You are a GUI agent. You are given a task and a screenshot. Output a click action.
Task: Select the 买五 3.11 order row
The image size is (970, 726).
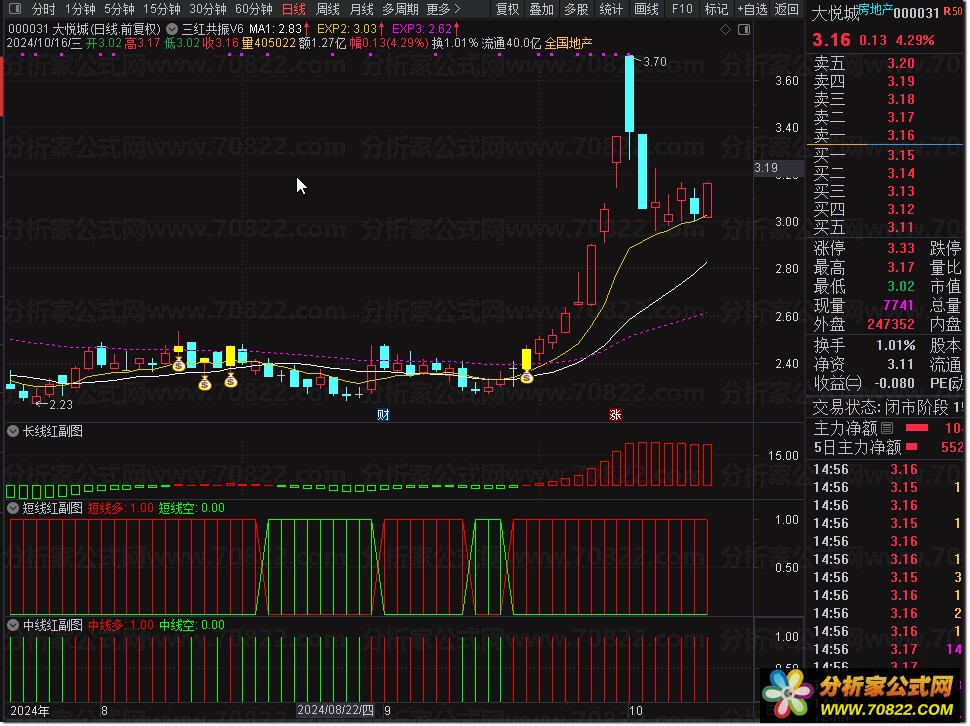pyautogui.click(x=885, y=228)
